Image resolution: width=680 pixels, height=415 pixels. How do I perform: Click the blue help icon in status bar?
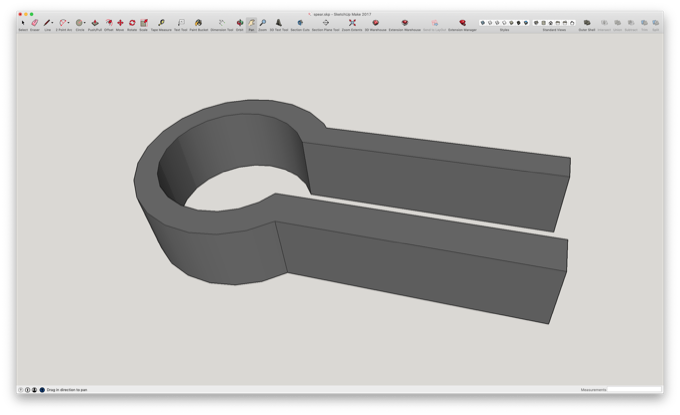(42, 390)
